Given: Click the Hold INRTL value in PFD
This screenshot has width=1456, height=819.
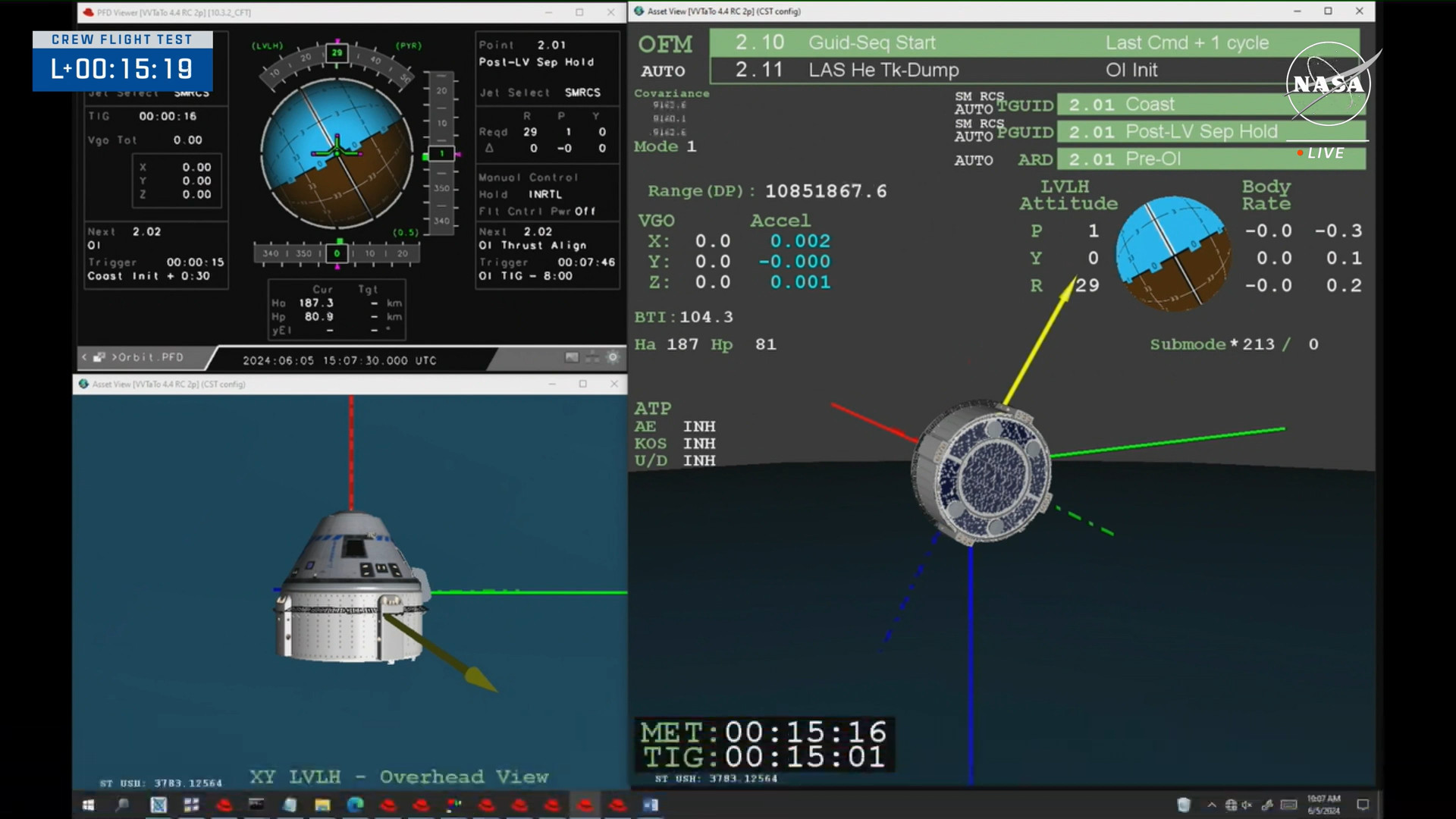Looking at the screenshot, I should 545,194.
